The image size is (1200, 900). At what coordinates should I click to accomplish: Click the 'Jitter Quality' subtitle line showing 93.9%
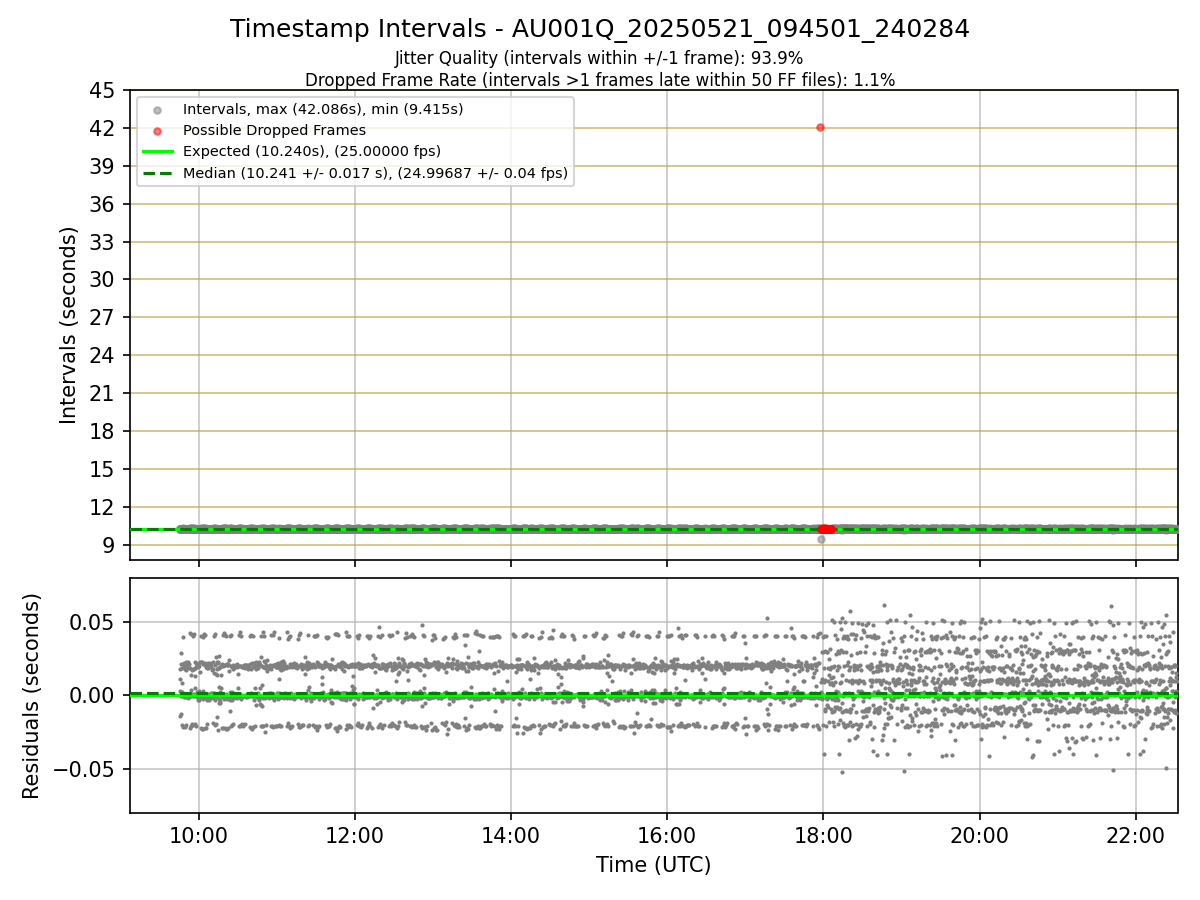(599, 58)
